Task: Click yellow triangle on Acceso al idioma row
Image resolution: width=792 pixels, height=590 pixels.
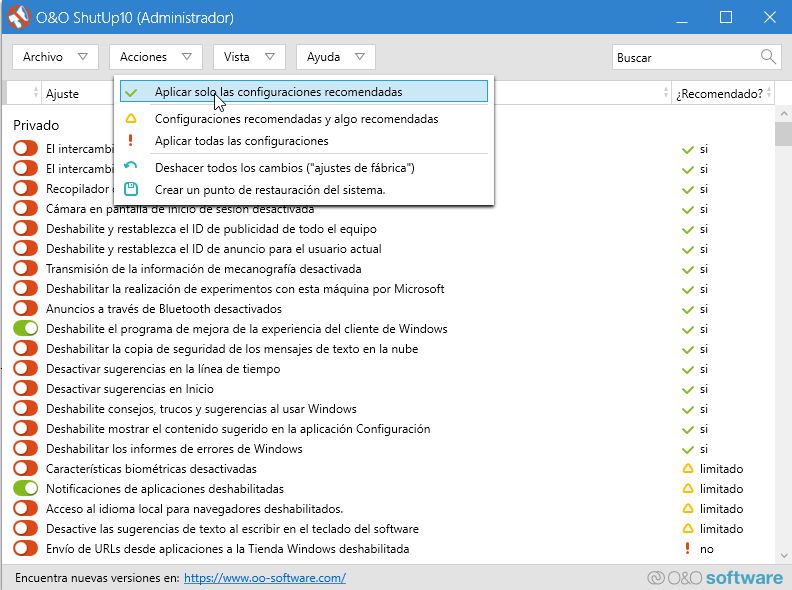Action: pos(687,509)
